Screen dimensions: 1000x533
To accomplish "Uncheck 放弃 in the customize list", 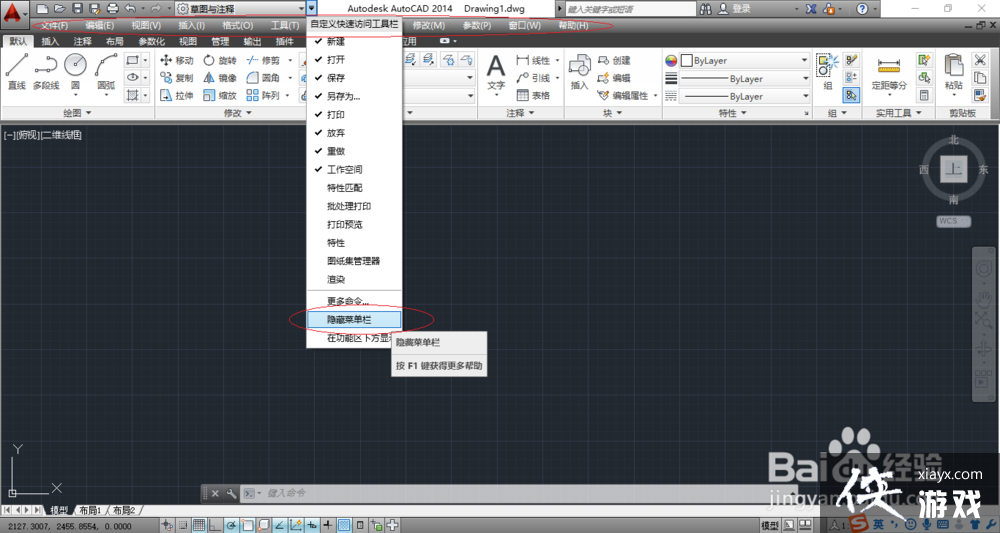I will tap(355, 133).
